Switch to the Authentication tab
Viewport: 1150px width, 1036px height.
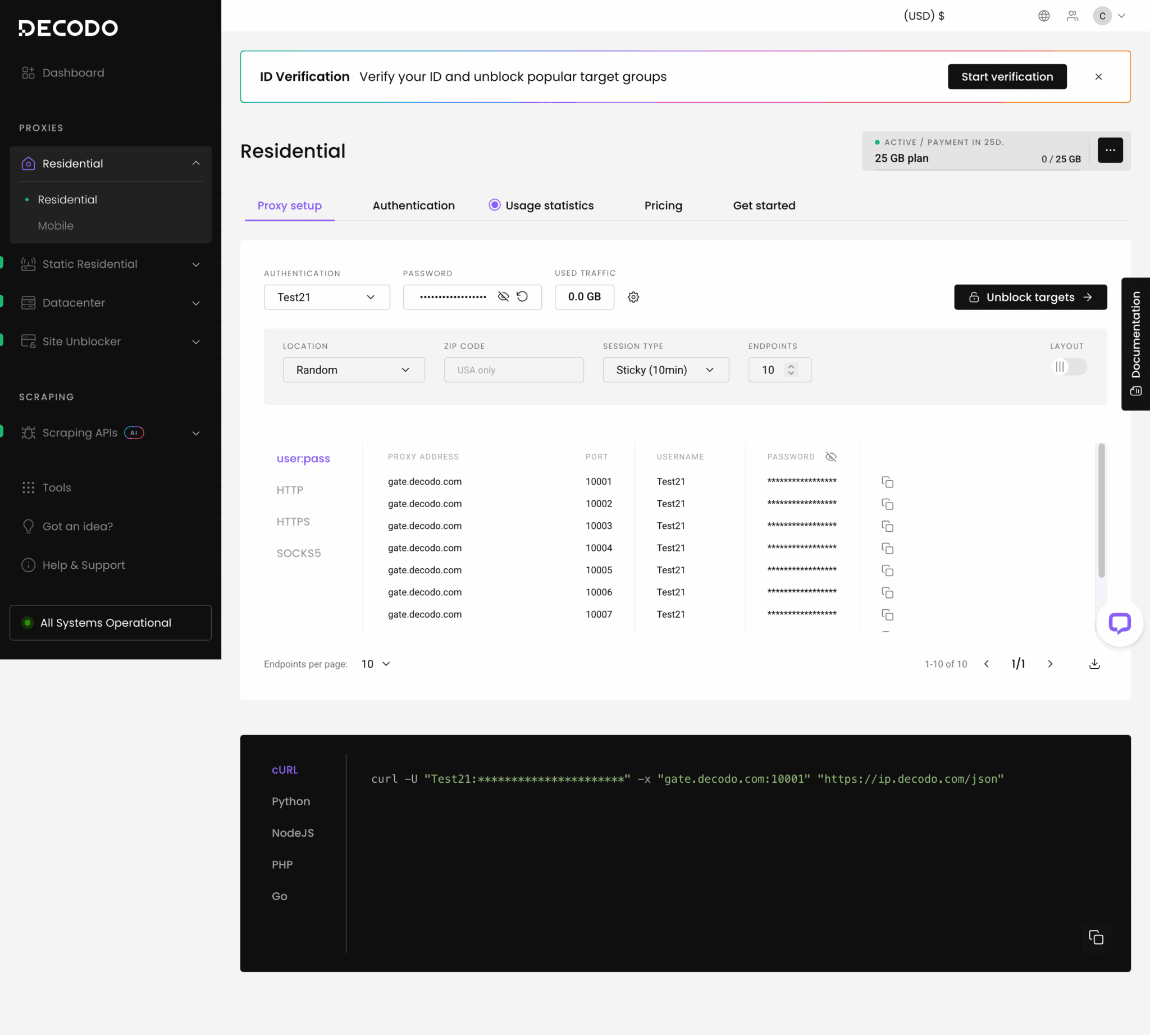[413, 206]
